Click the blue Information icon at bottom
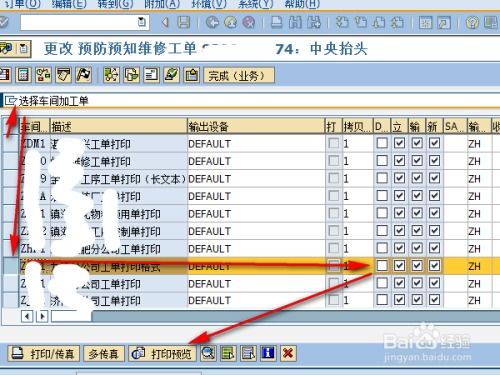The height and width of the screenshot is (375, 500). 268,353
